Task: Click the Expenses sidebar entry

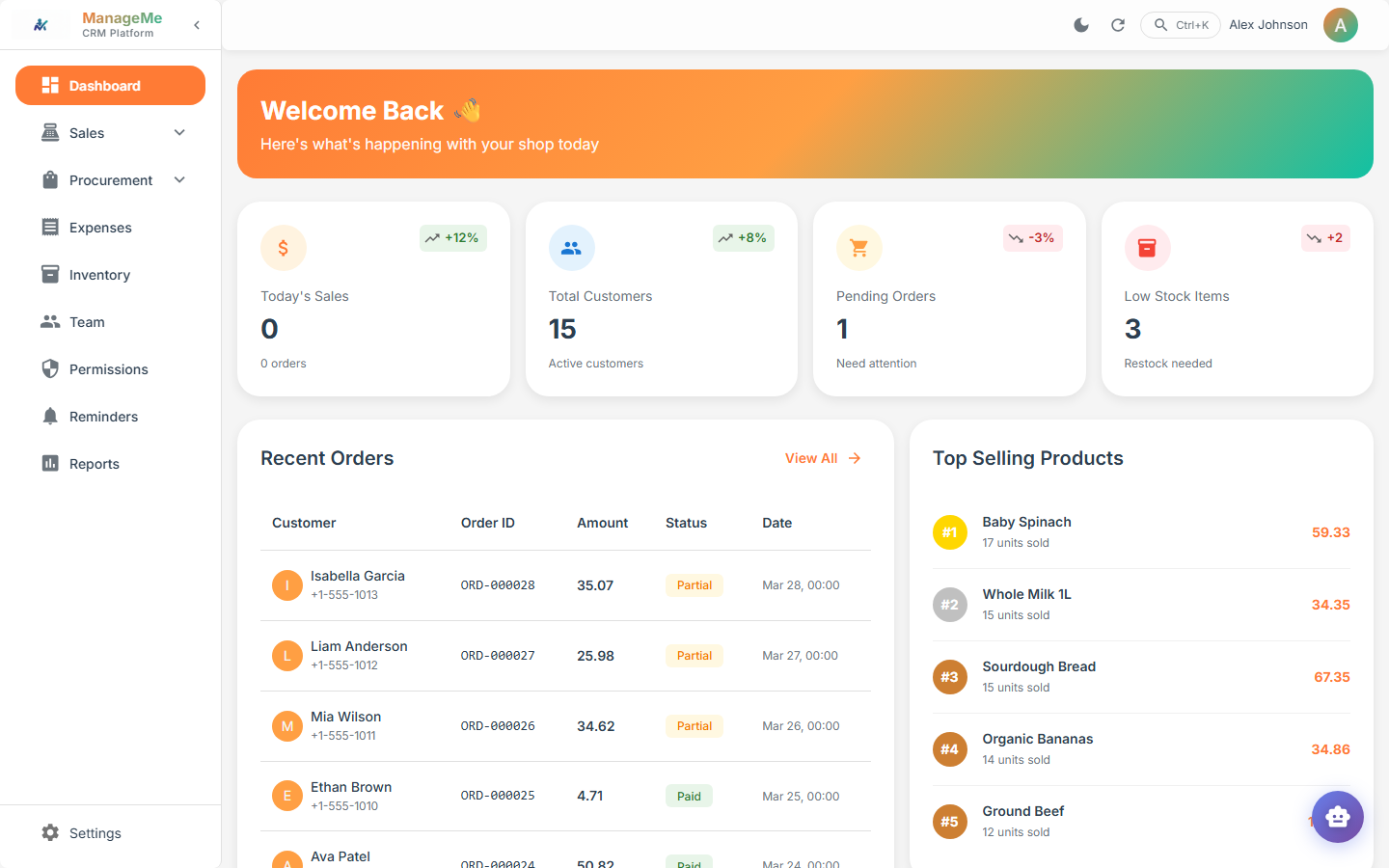Action: (x=100, y=227)
